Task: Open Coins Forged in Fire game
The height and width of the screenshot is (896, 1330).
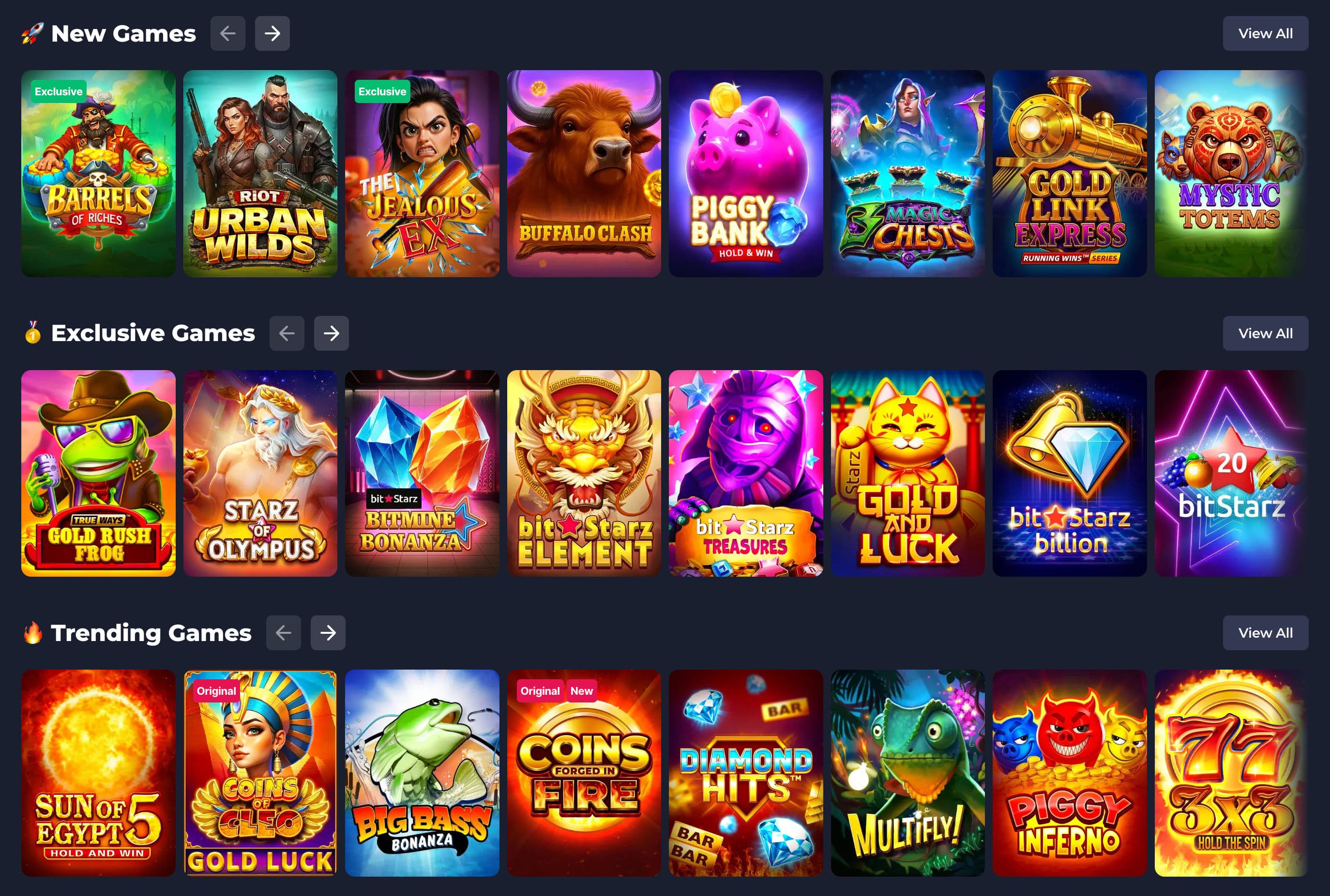Action: [584, 773]
